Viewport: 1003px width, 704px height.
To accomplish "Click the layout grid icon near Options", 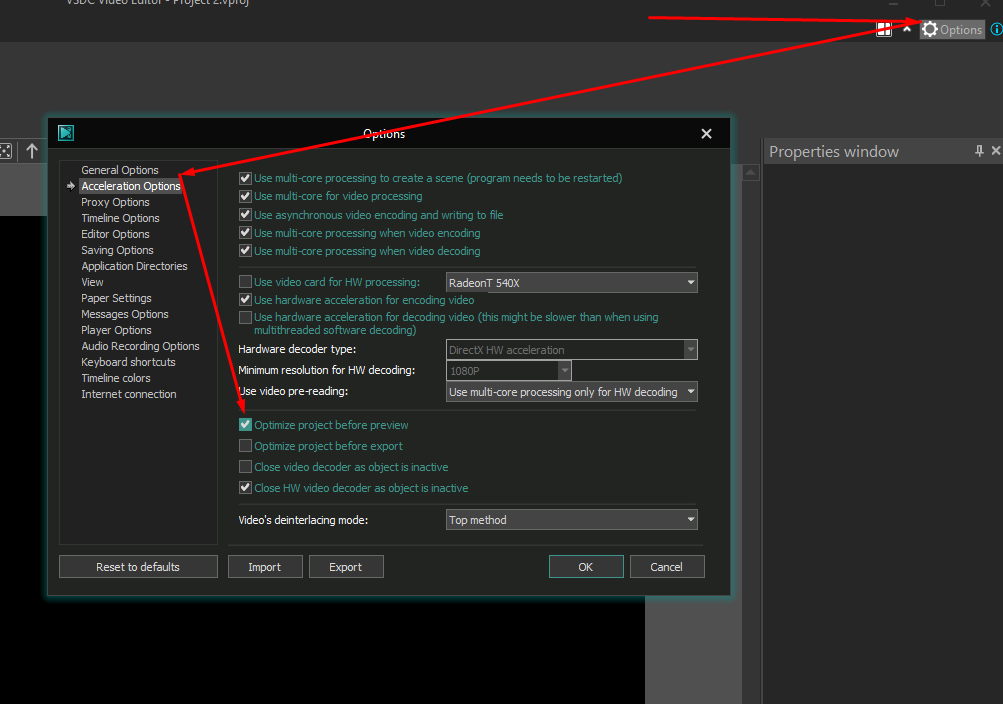I will [883, 29].
